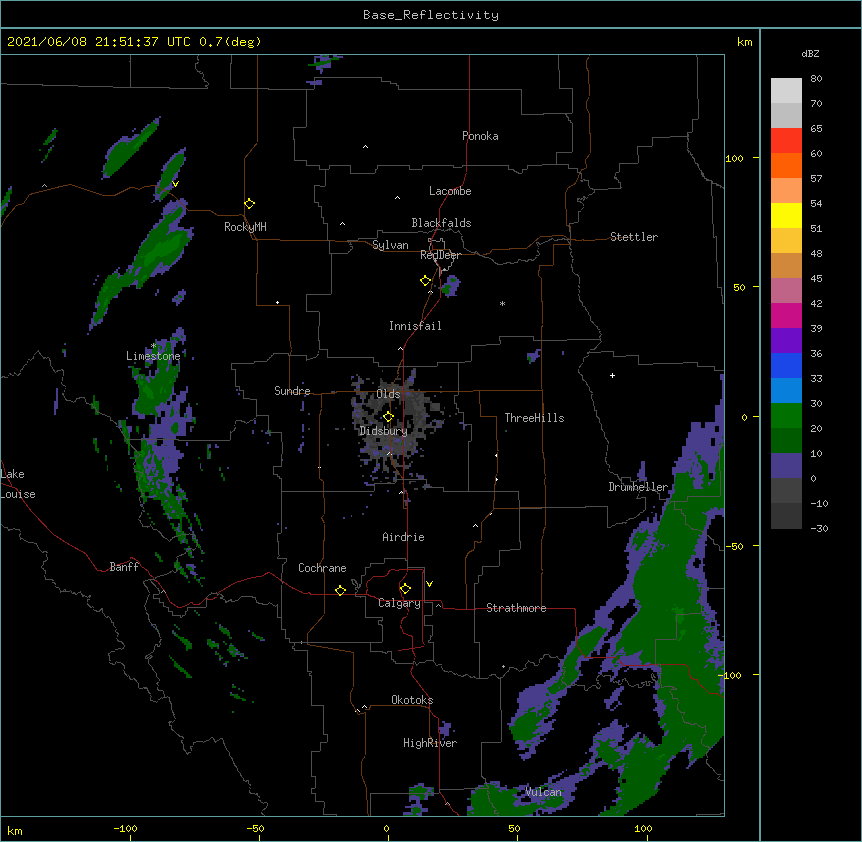Click the Sundre label

pos(292,391)
